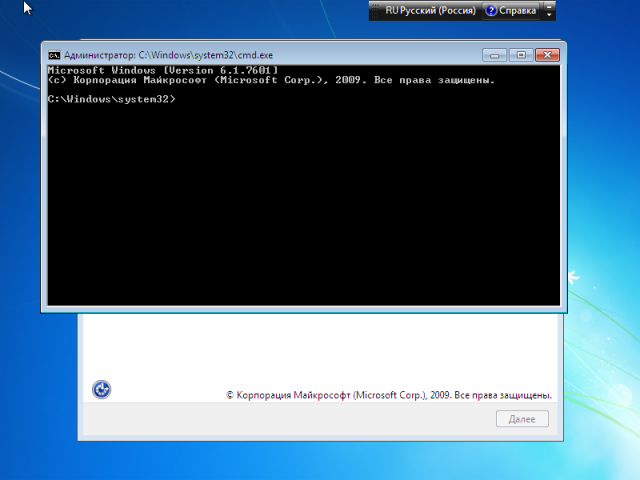Click the setup window copyright text at bottom
Viewport: 640px width, 480px height.
(389, 395)
